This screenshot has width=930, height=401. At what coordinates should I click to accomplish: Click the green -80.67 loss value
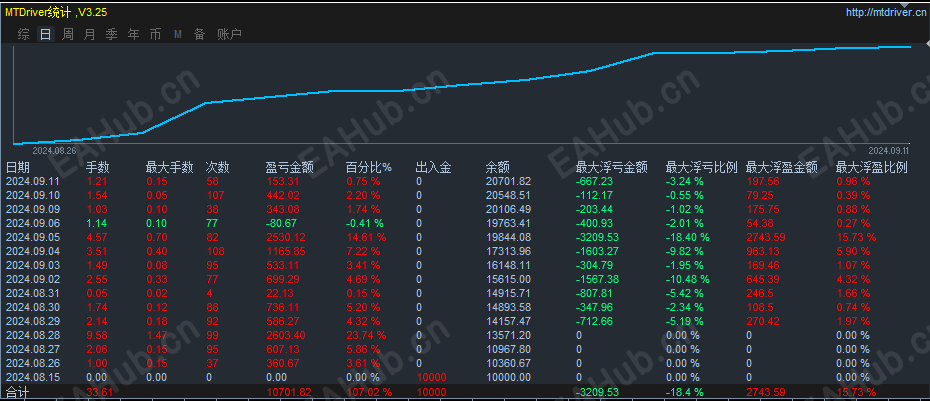pos(280,223)
